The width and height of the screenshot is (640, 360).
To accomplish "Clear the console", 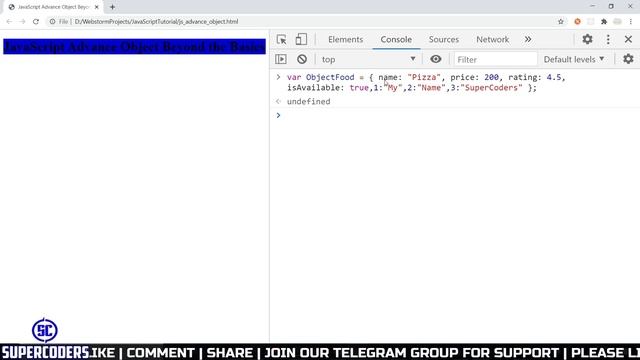I will point(302,59).
